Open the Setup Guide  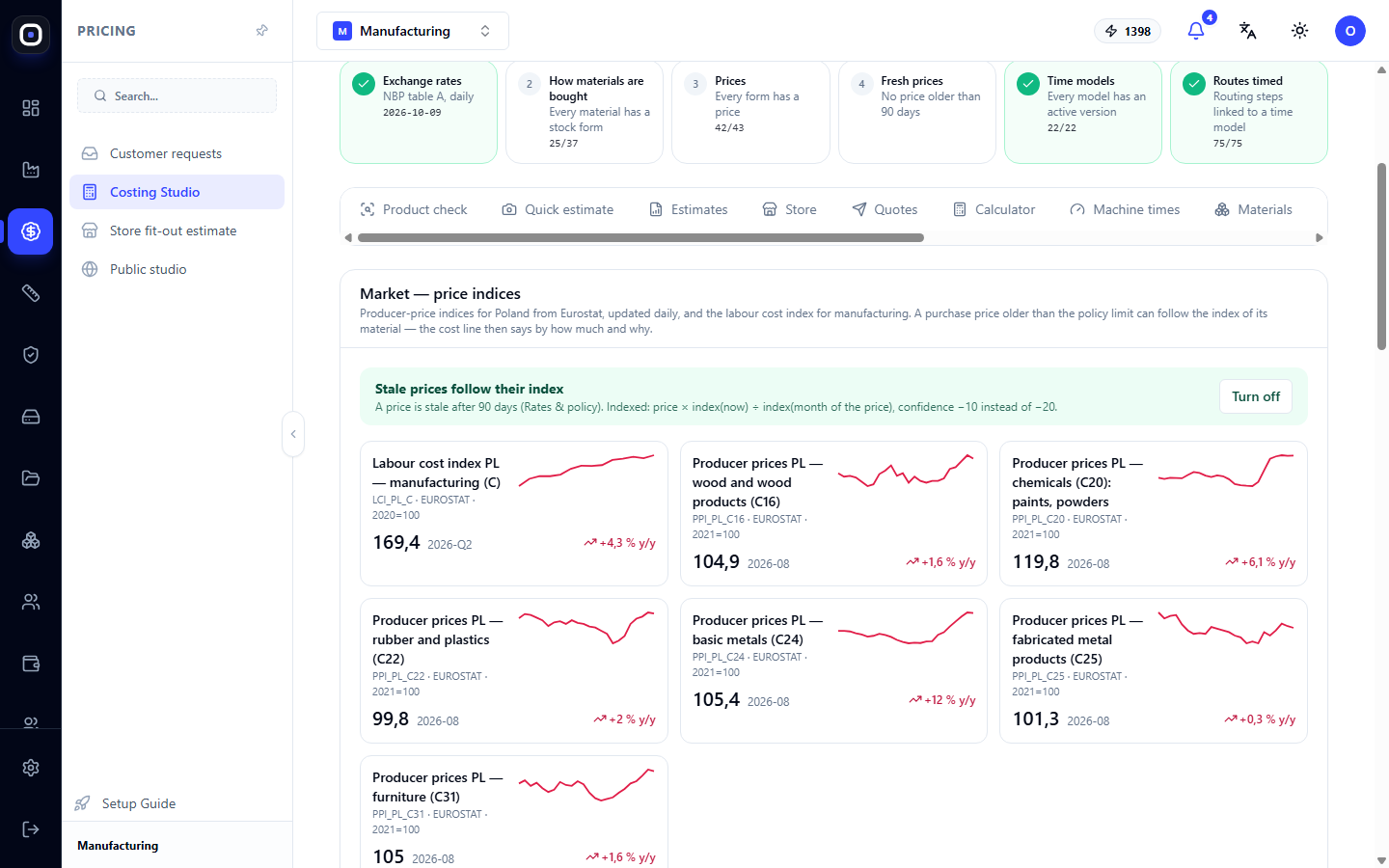125,803
